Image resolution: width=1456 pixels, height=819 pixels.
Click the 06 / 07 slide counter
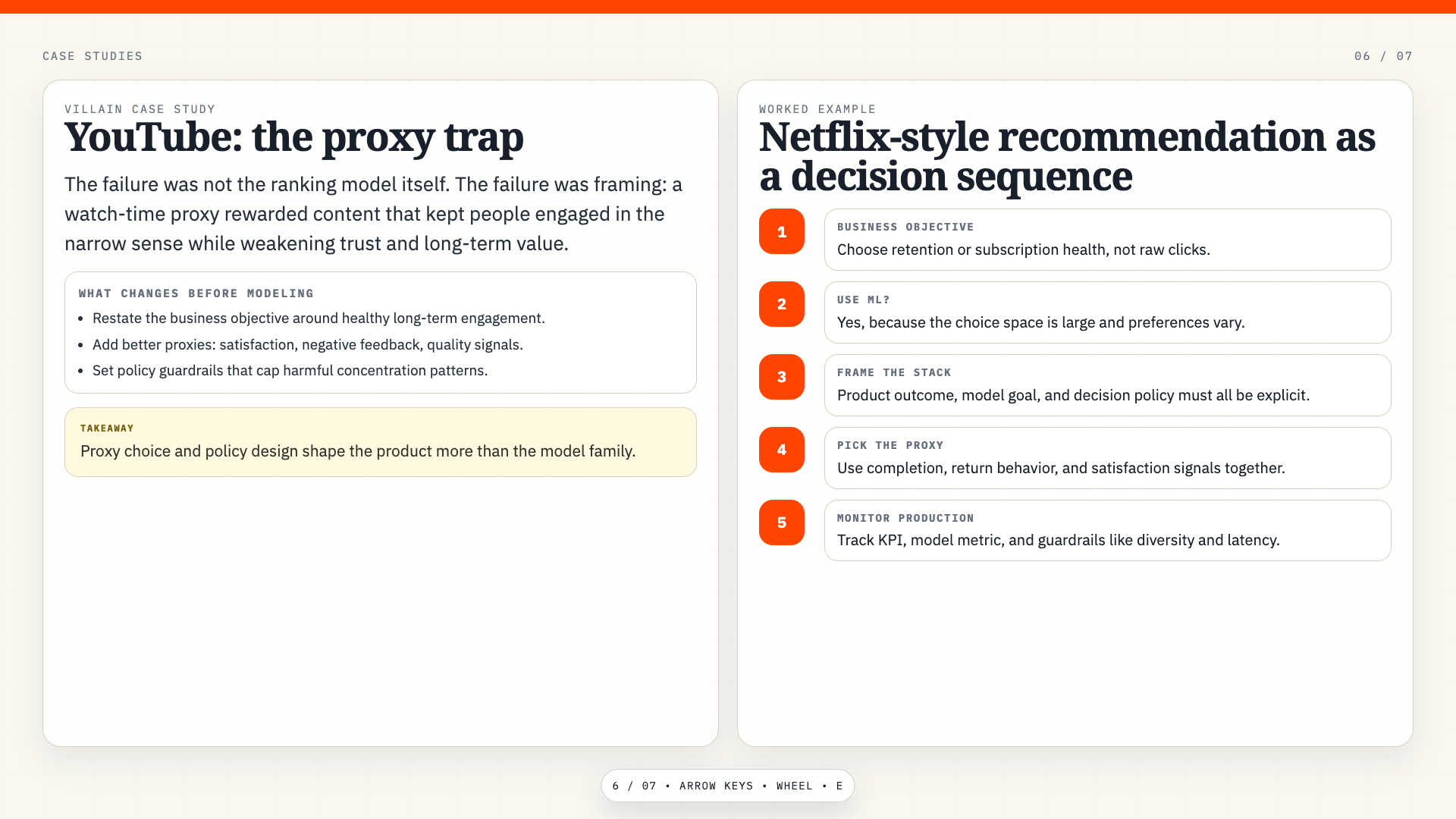click(1383, 56)
